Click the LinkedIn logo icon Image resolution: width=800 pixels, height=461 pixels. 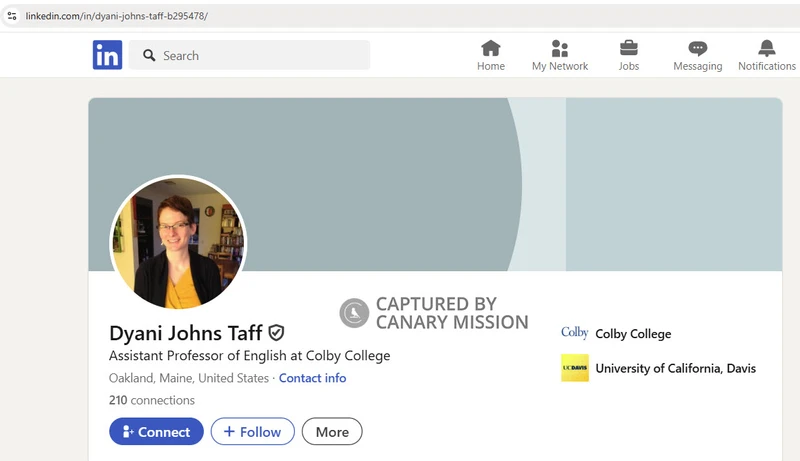(x=107, y=55)
